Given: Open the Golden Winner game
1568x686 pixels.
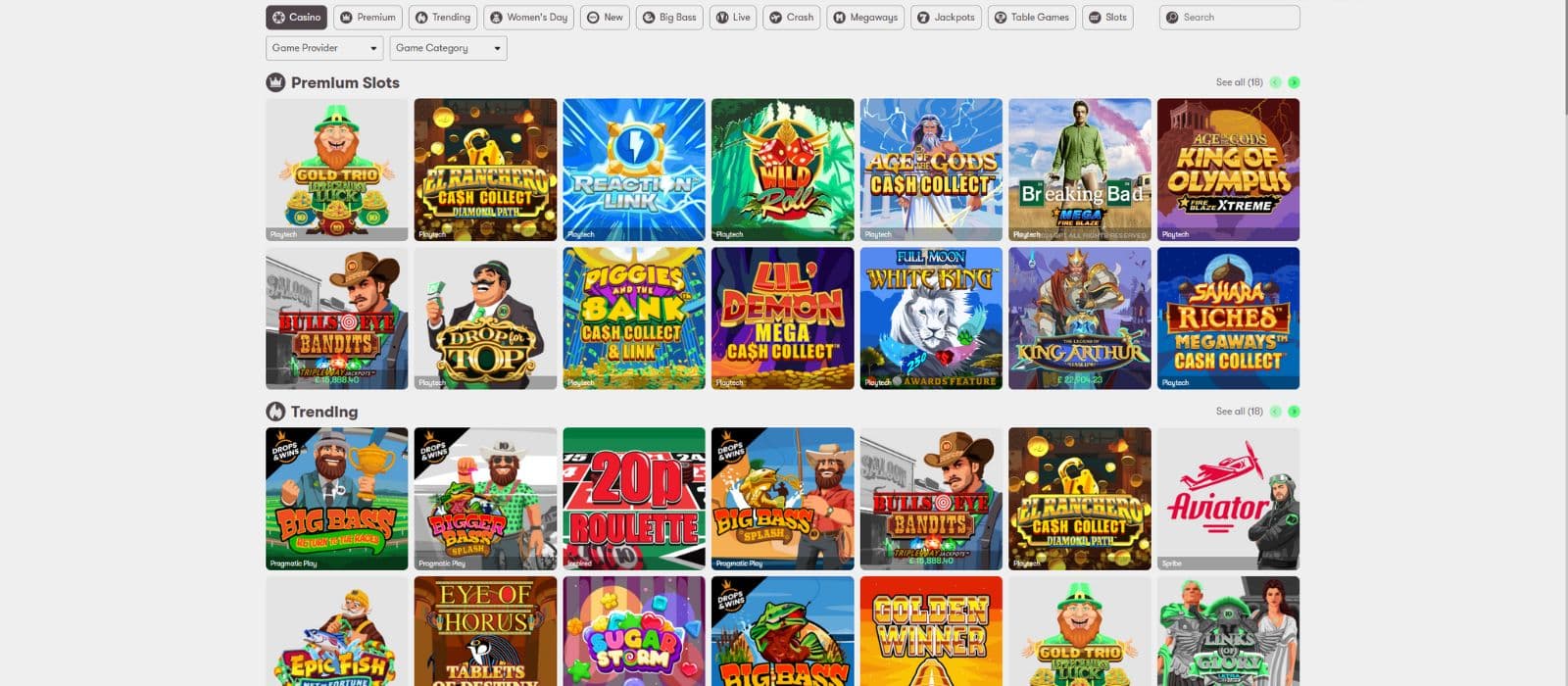Looking at the screenshot, I should pos(931,631).
